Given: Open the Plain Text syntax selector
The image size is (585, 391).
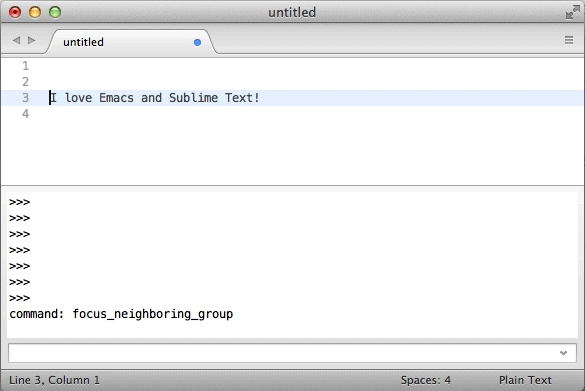Looking at the screenshot, I should pyautogui.click(x=525, y=380).
